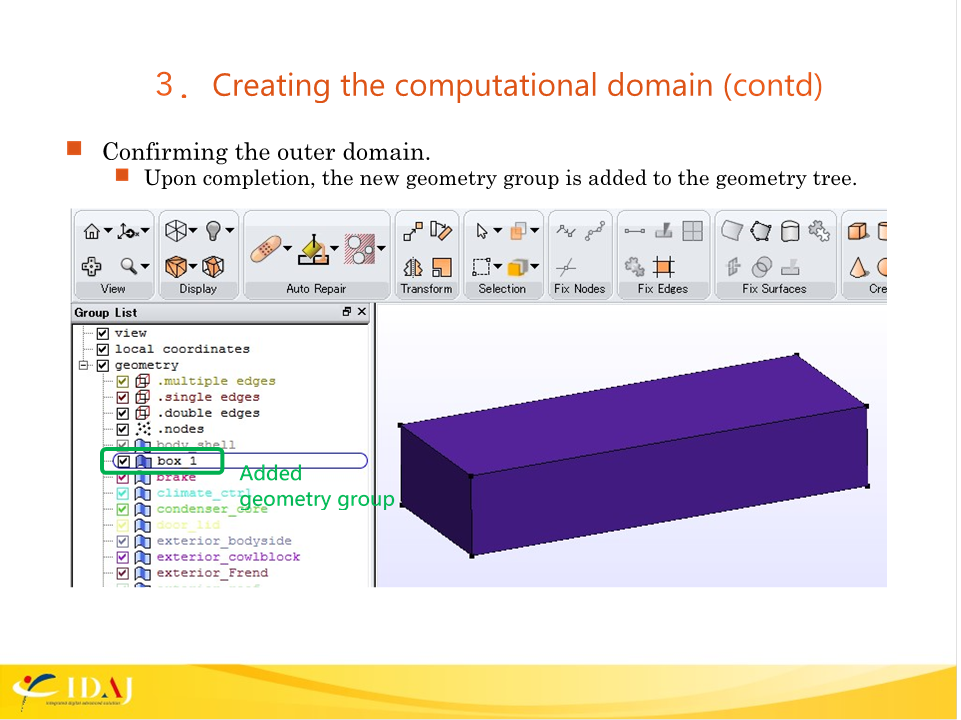This screenshot has width=961, height=720.
Task: Select the arrow pointer selection tool
Action: 483,232
